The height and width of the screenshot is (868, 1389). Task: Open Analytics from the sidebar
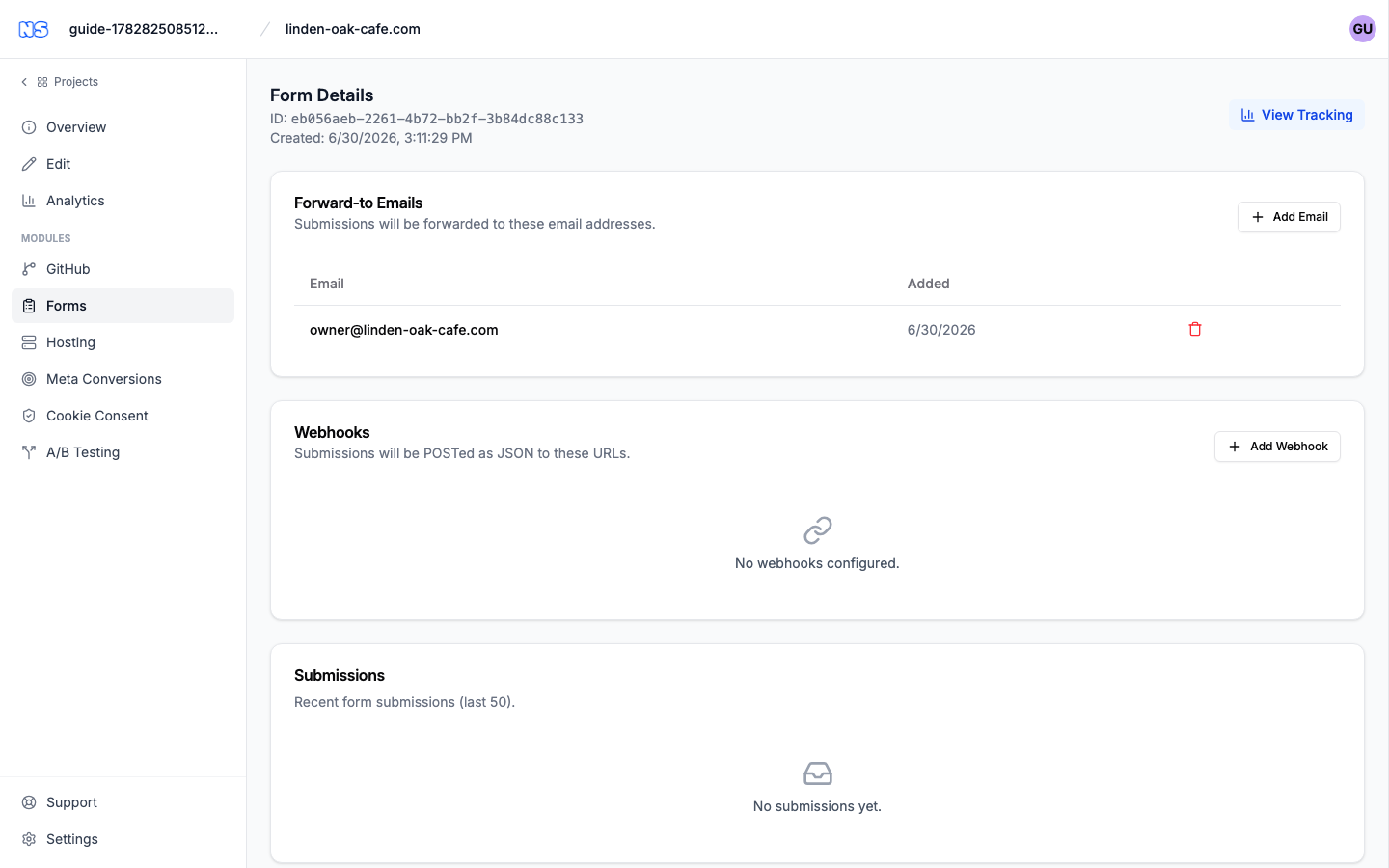point(123,201)
